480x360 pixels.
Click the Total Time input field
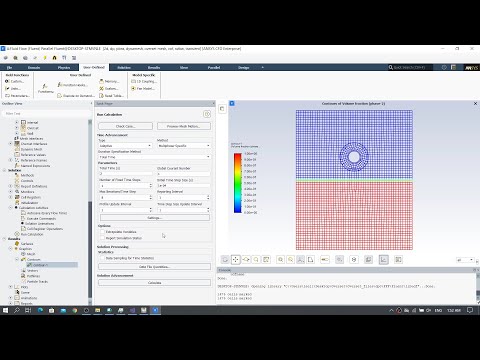point(125,174)
